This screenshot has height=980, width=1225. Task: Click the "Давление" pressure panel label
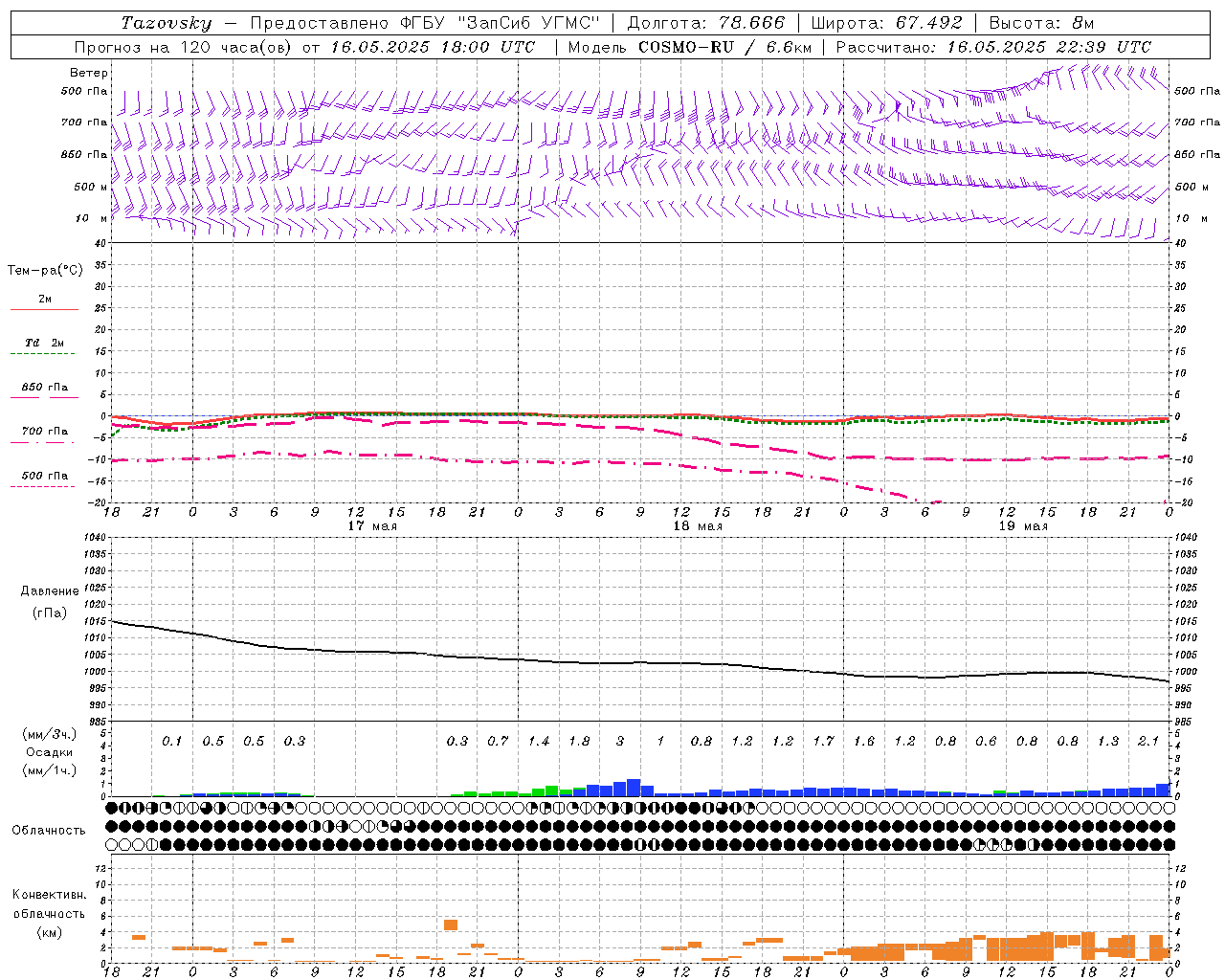click(x=50, y=591)
